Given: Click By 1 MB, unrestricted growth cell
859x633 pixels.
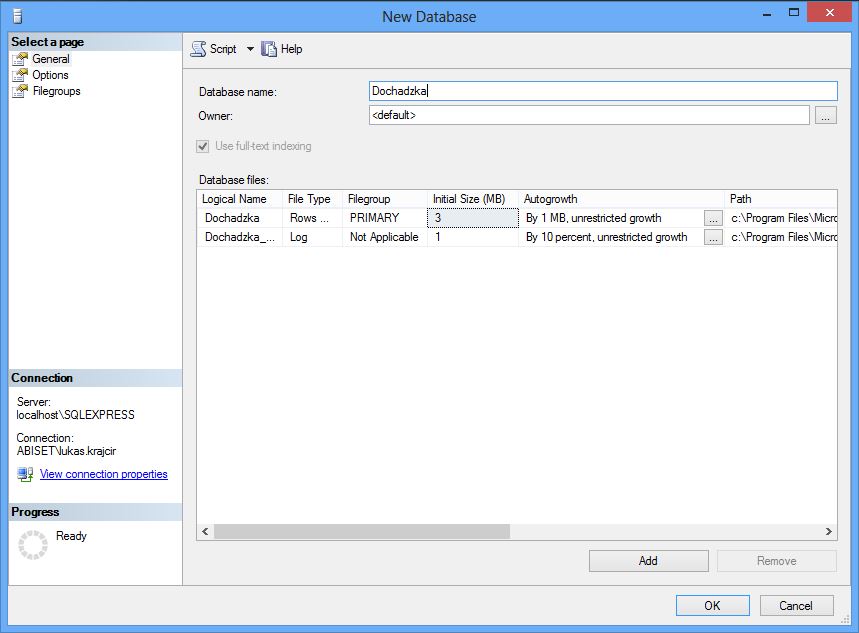Looking at the screenshot, I should 611,218.
